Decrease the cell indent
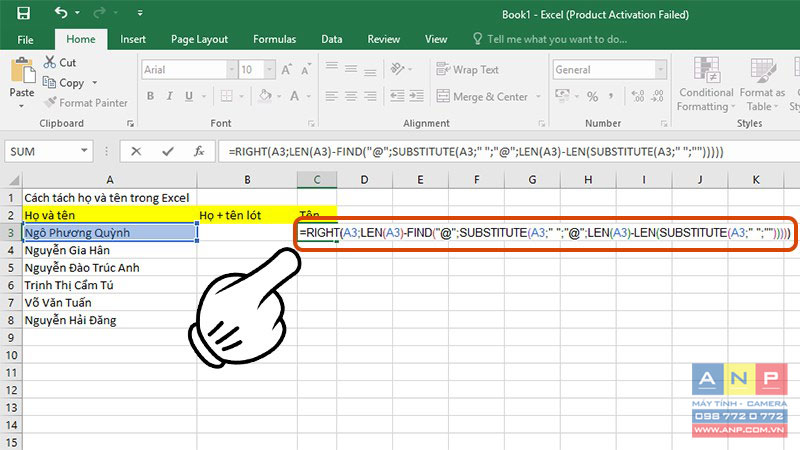The width and height of the screenshot is (800, 450). point(397,96)
